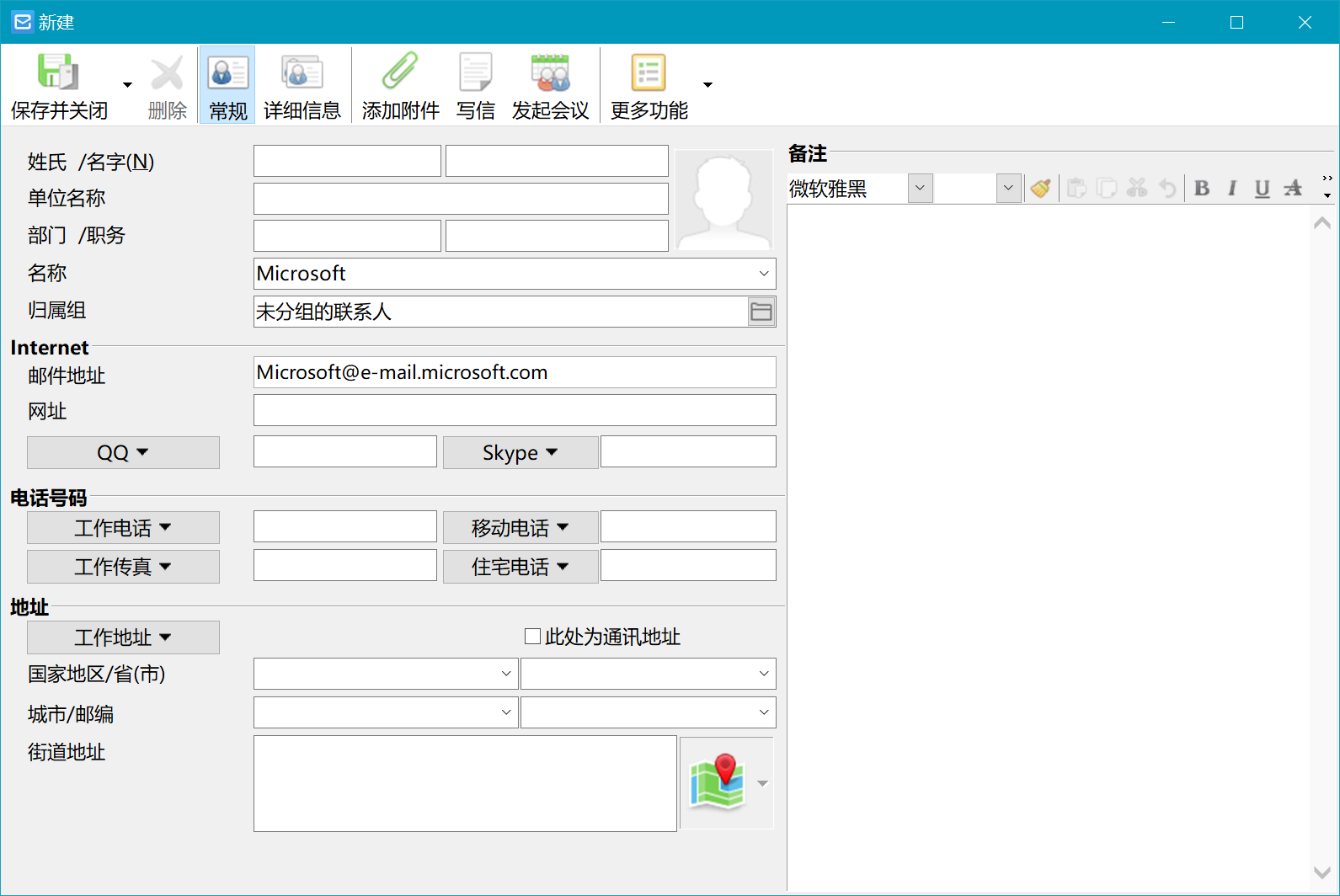Switch to the 常规 tab
This screenshot has height=896, width=1340.
(227, 86)
